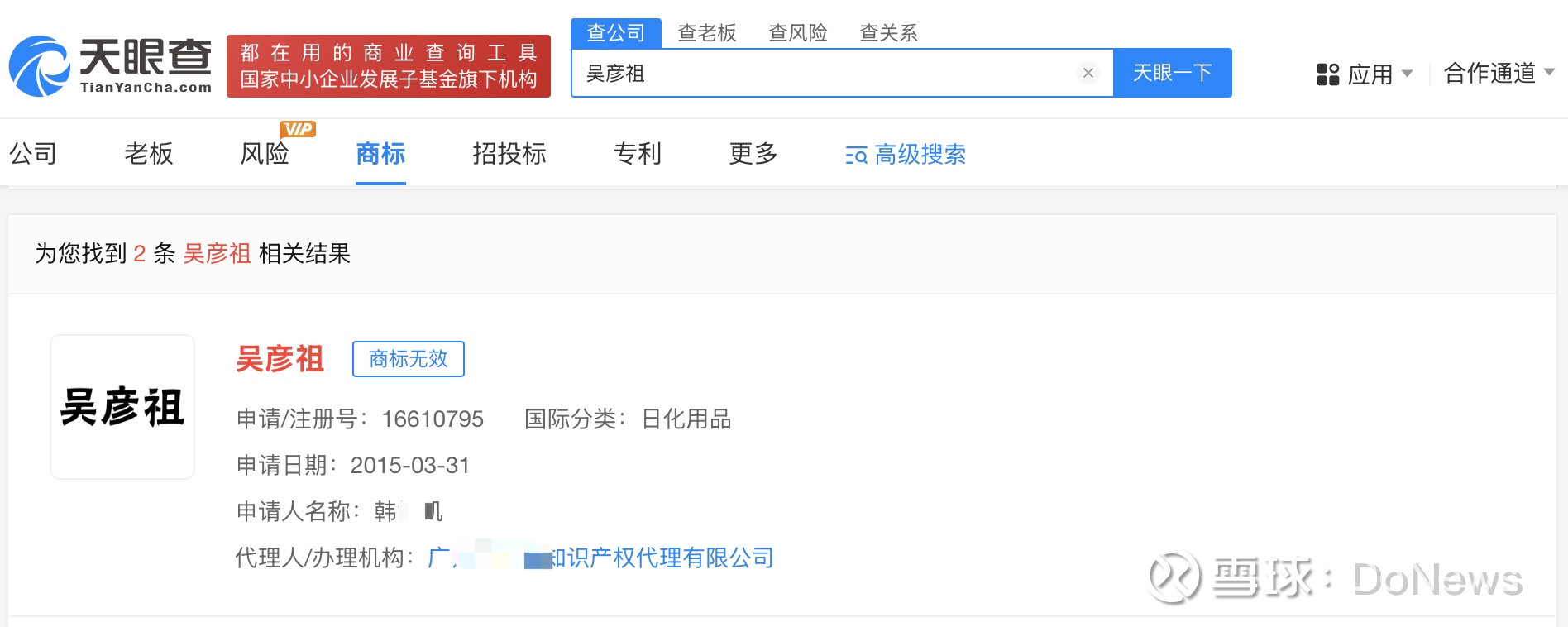Screen dimensions: 1568x627
Task: Click the 商标无效 status tag
Action: click(409, 359)
